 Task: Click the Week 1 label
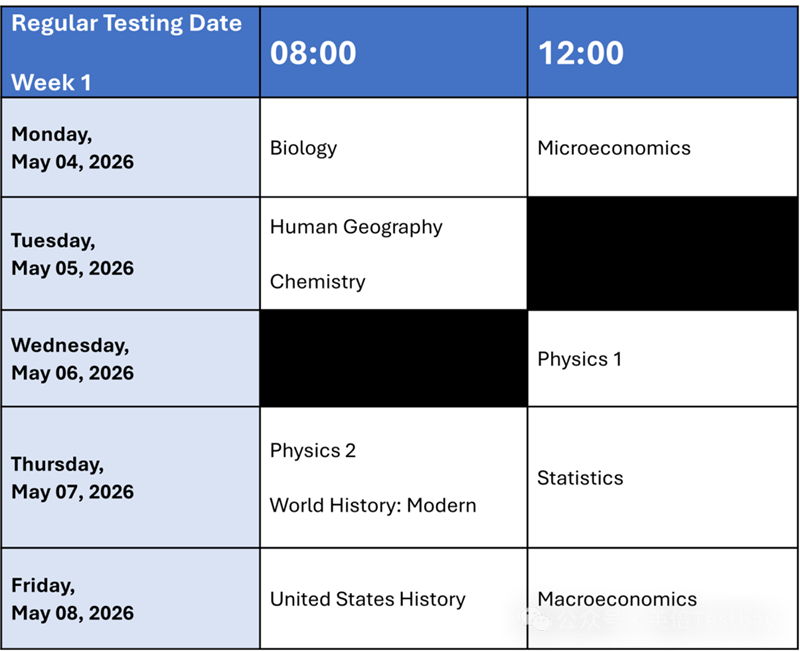pyautogui.click(x=51, y=82)
